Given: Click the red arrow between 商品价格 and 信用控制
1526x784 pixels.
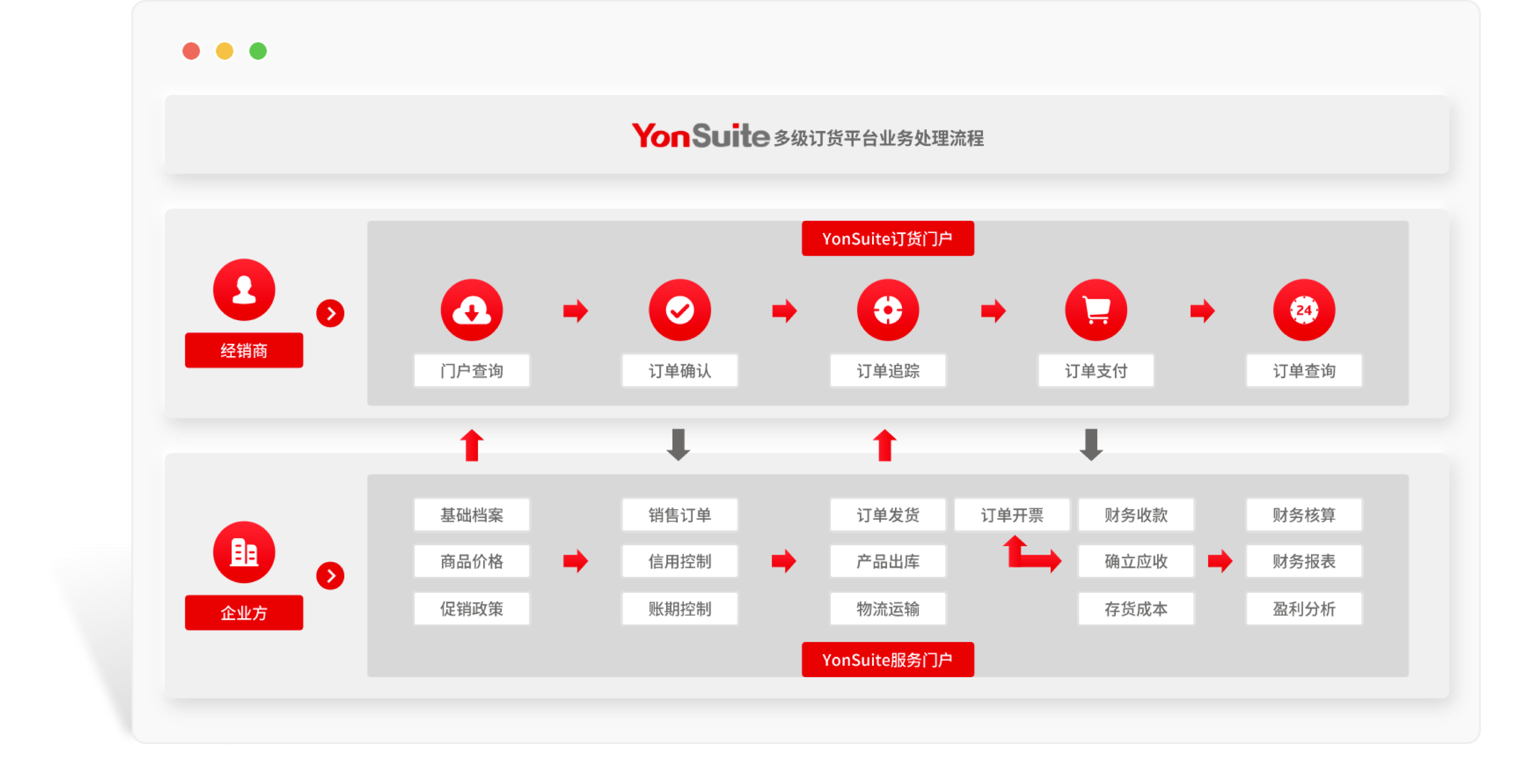Looking at the screenshot, I should 575,561.
